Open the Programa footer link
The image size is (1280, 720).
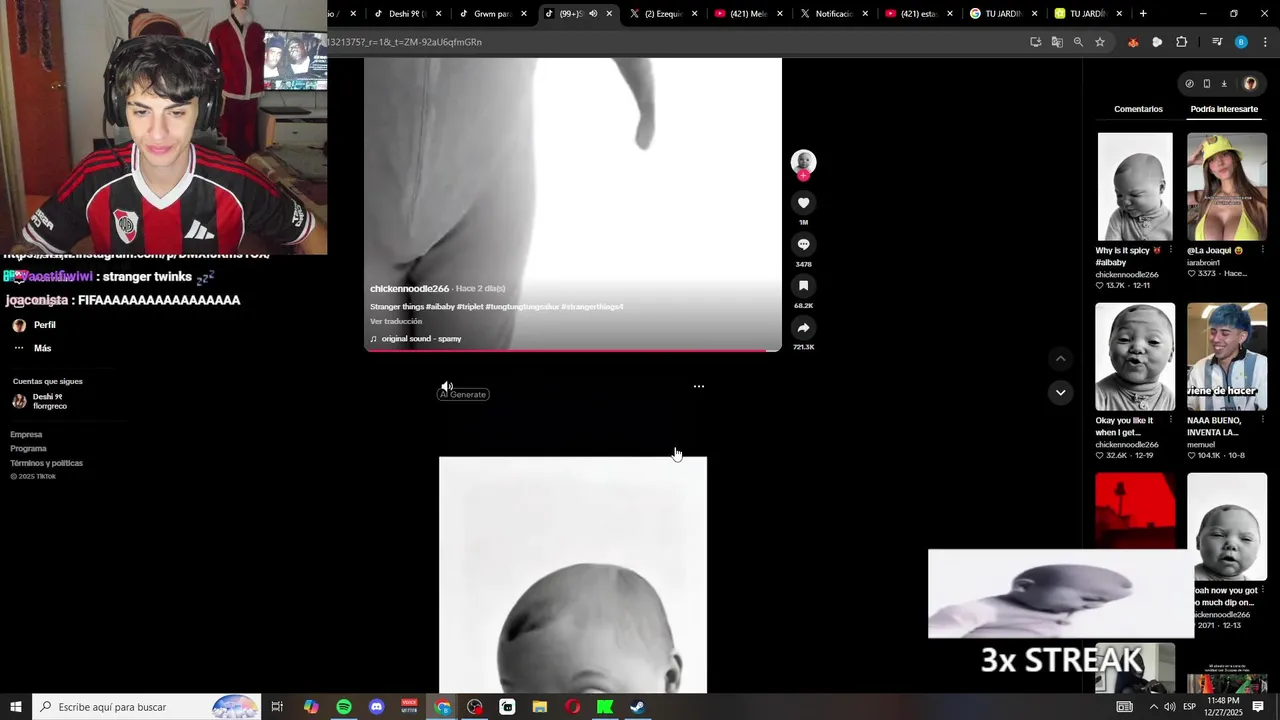tap(28, 449)
